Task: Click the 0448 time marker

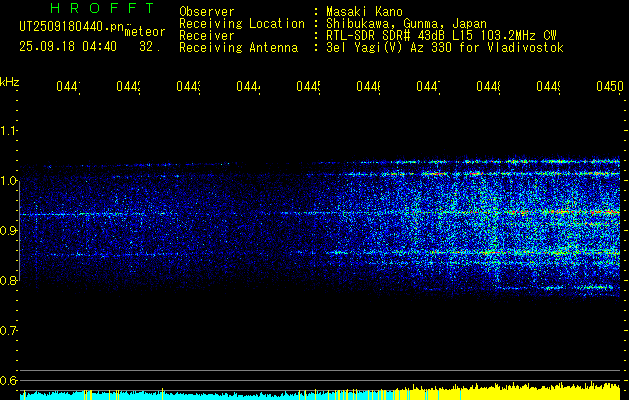Action: 488,87
